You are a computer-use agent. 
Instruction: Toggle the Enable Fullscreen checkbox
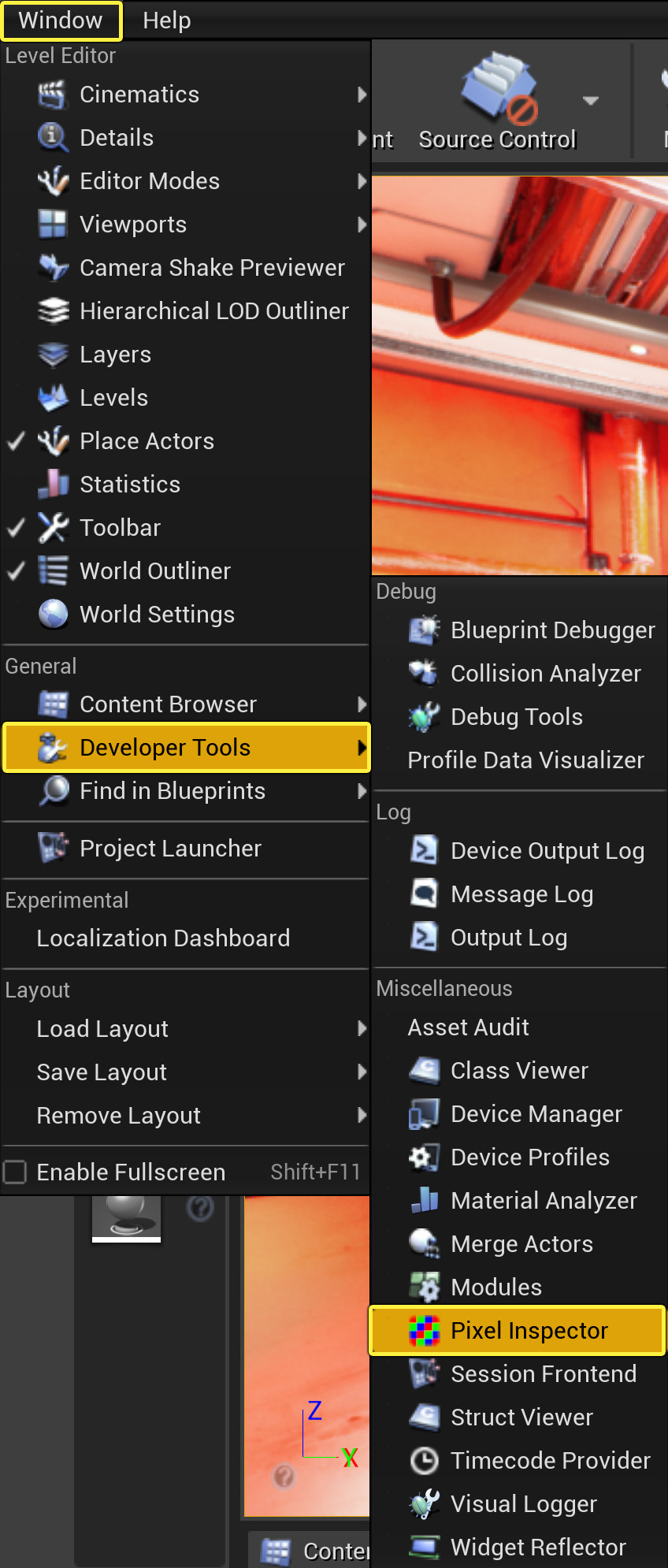coord(15,1172)
